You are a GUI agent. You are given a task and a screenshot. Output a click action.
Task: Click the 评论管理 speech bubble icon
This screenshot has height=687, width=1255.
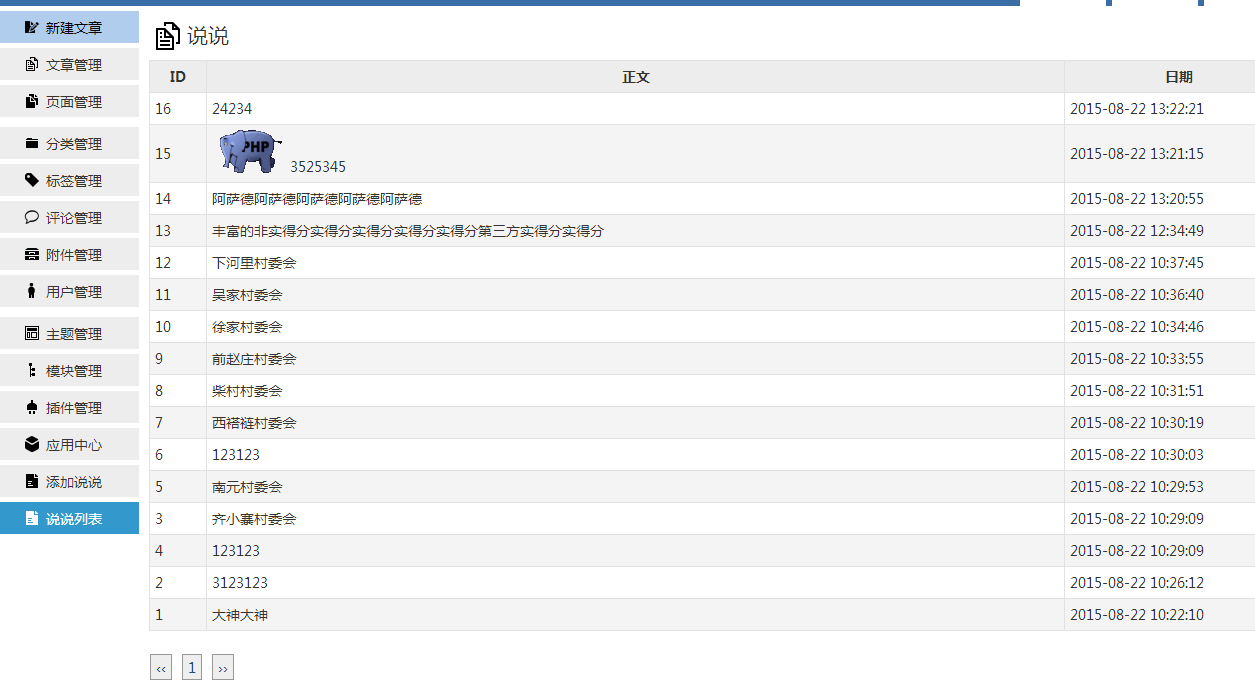[x=32, y=218]
